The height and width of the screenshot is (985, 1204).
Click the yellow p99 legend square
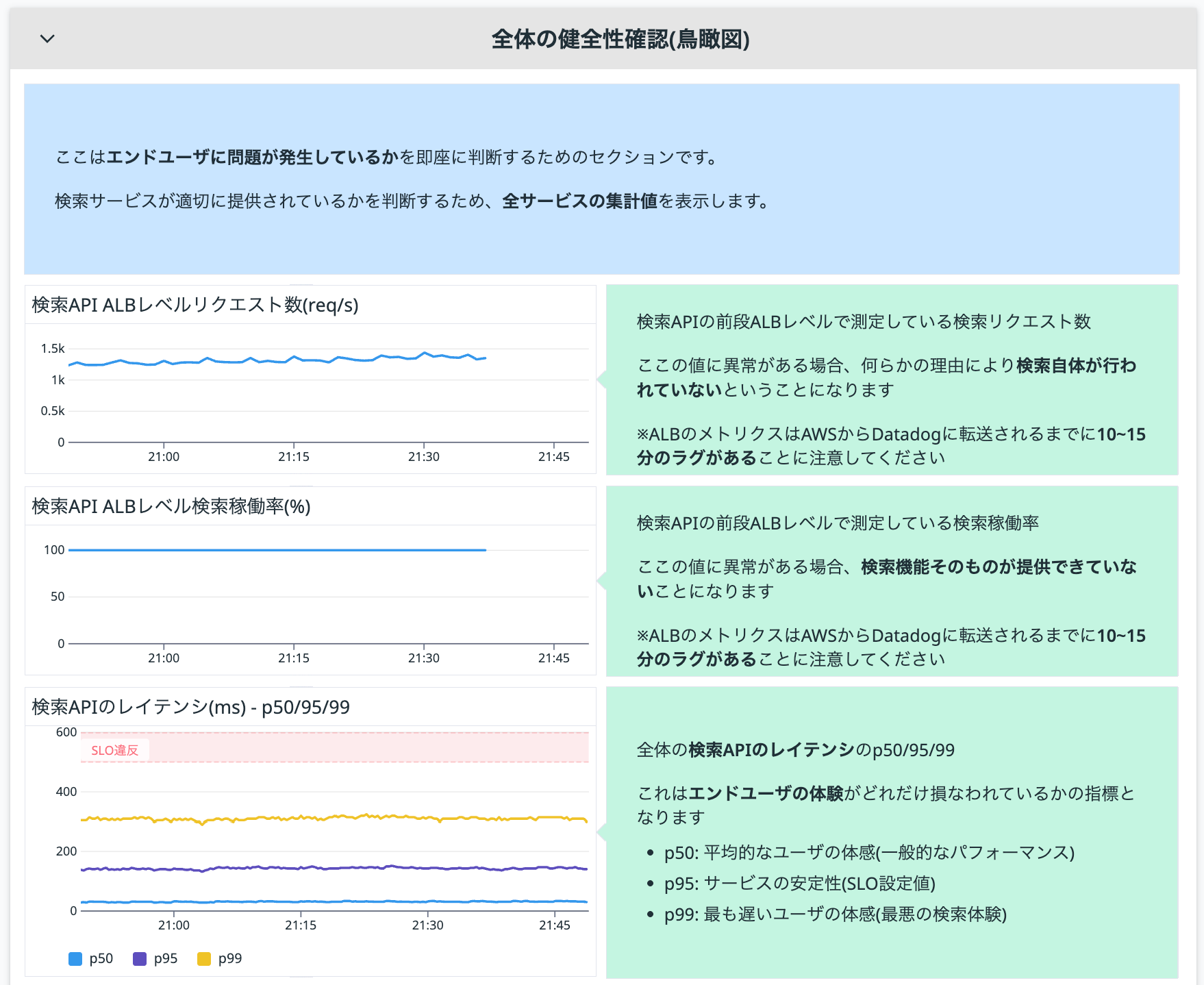point(203,958)
